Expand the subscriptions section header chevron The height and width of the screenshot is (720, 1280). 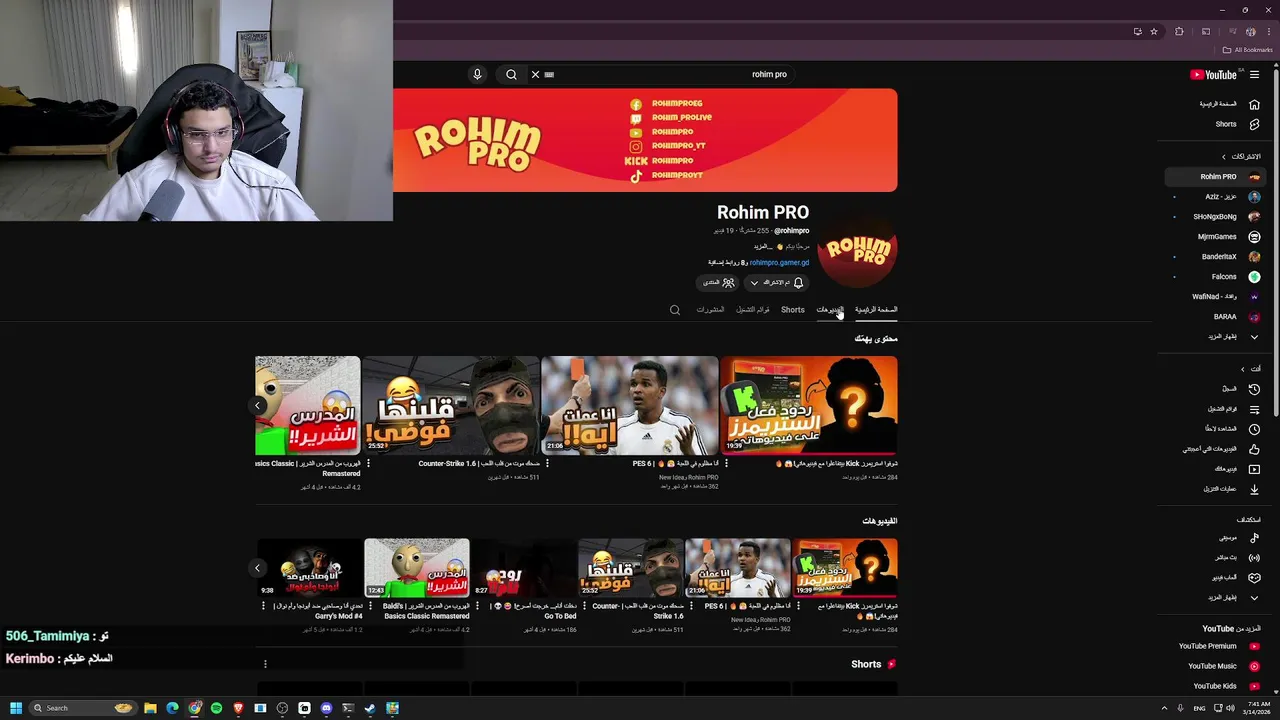(x=1223, y=156)
